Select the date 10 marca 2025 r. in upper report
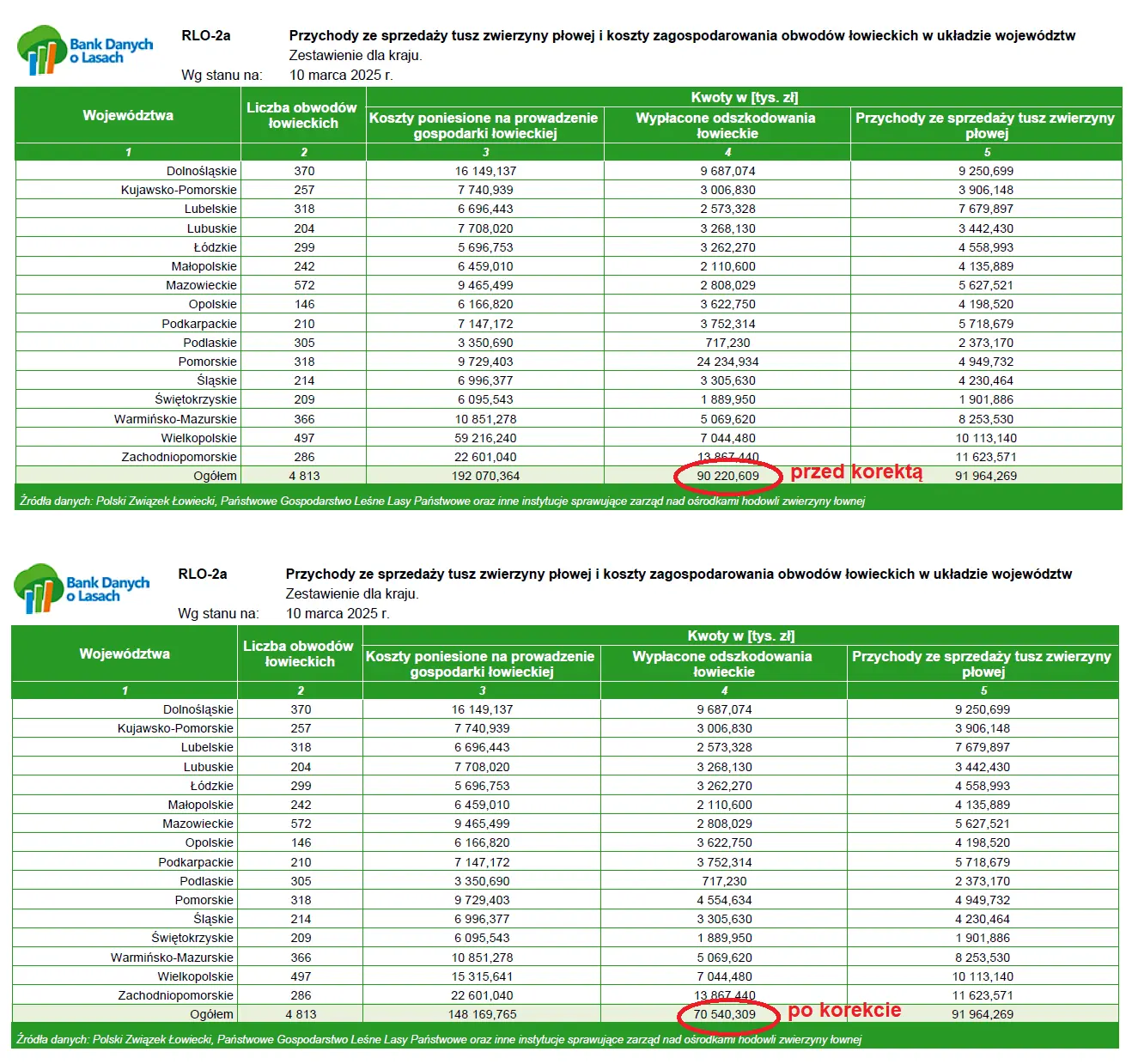This screenshot has height=1064, width=1138. tap(341, 75)
